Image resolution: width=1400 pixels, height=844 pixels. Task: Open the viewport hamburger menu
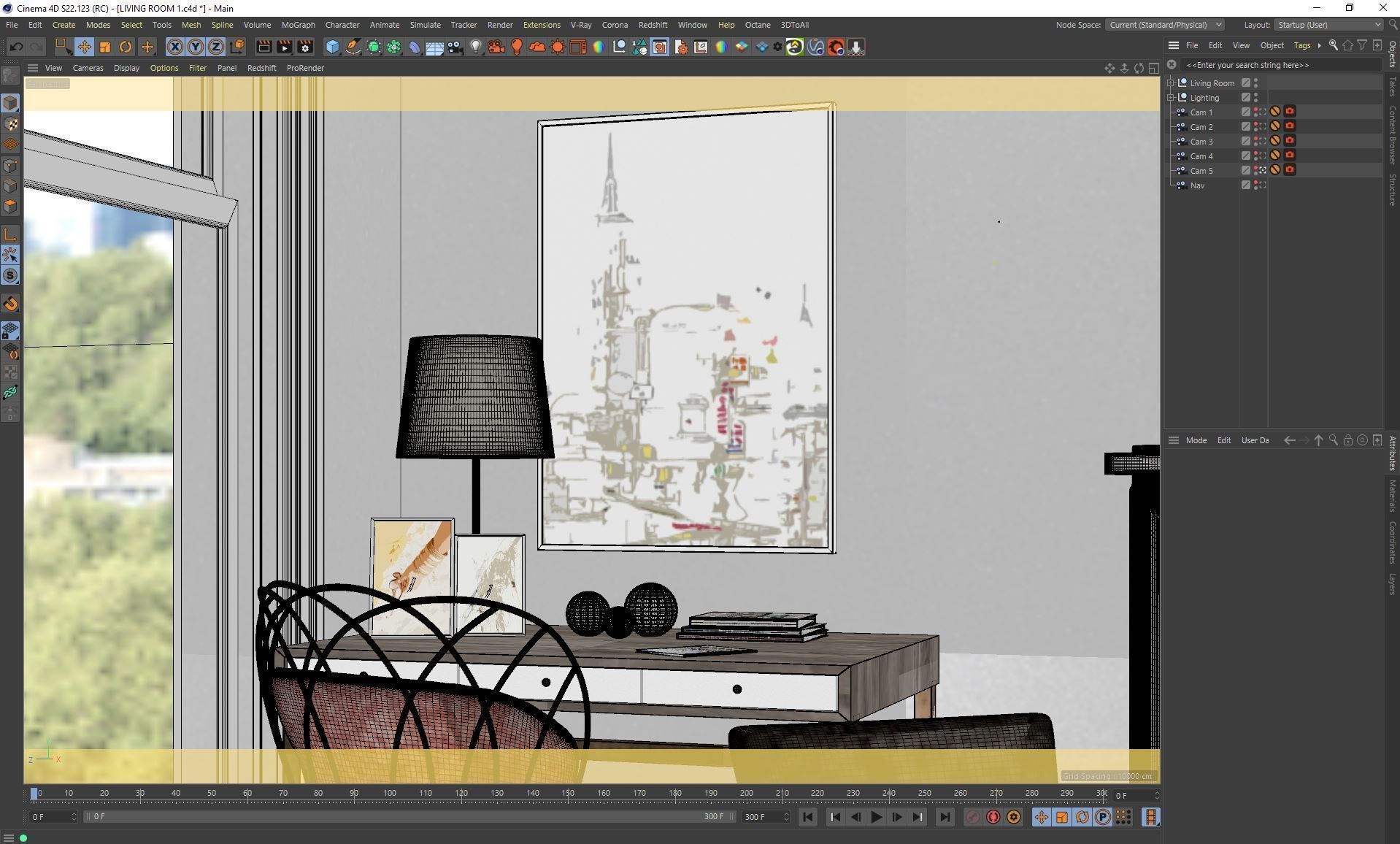tap(33, 68)
